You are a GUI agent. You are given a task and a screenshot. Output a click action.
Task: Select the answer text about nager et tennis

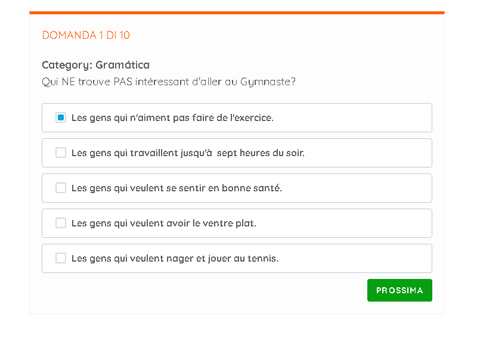(x=175, y=259)
